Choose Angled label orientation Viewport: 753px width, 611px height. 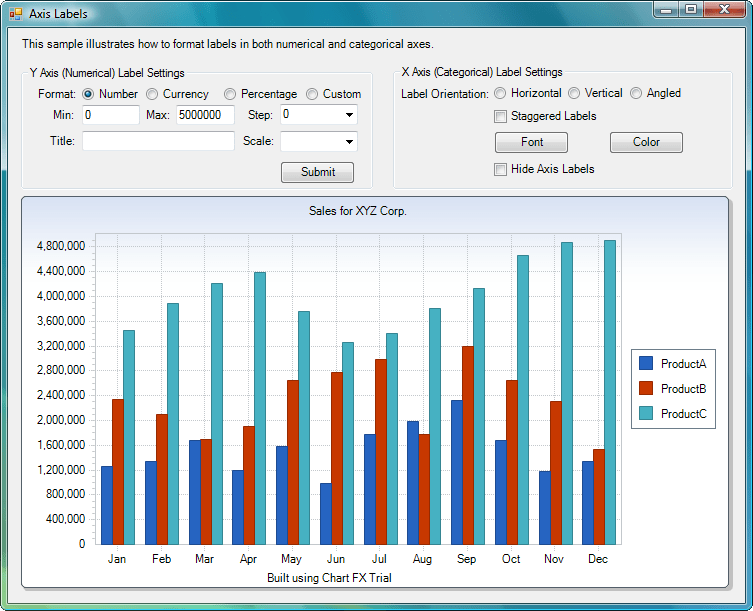[x=636, y=93]
